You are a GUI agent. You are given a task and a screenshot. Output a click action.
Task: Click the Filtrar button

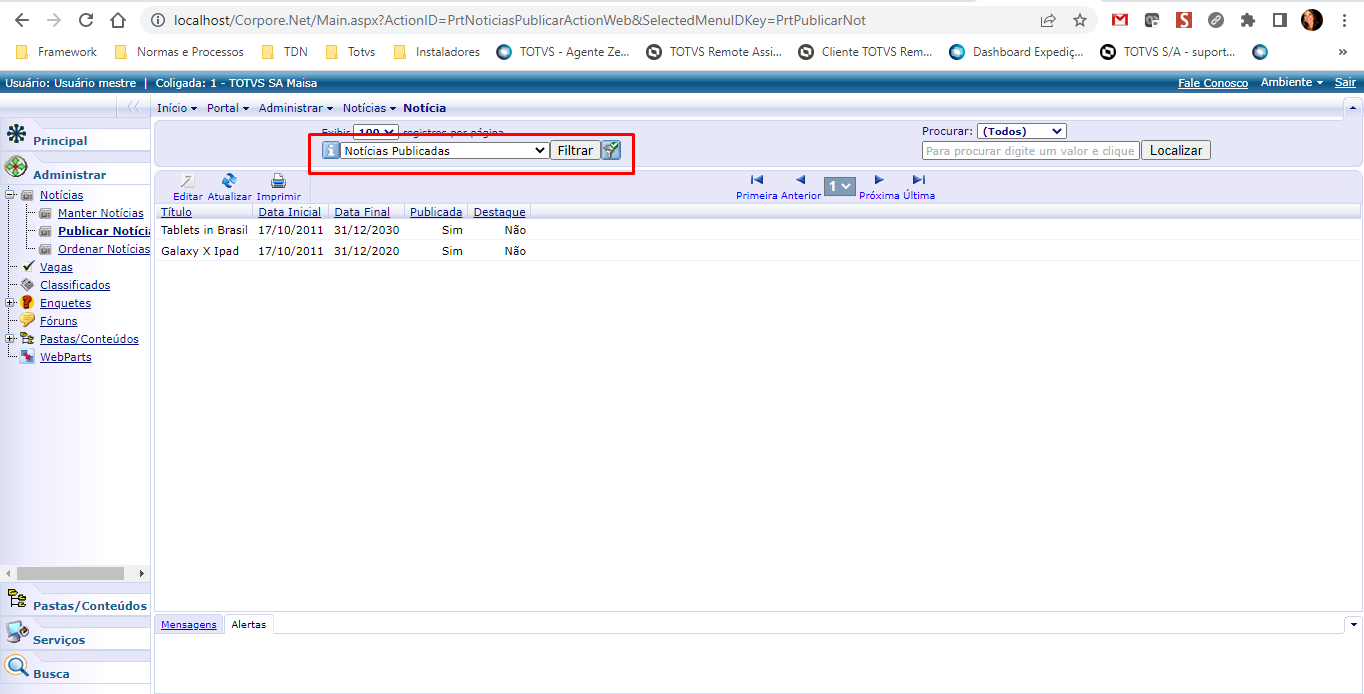point(575,150)
